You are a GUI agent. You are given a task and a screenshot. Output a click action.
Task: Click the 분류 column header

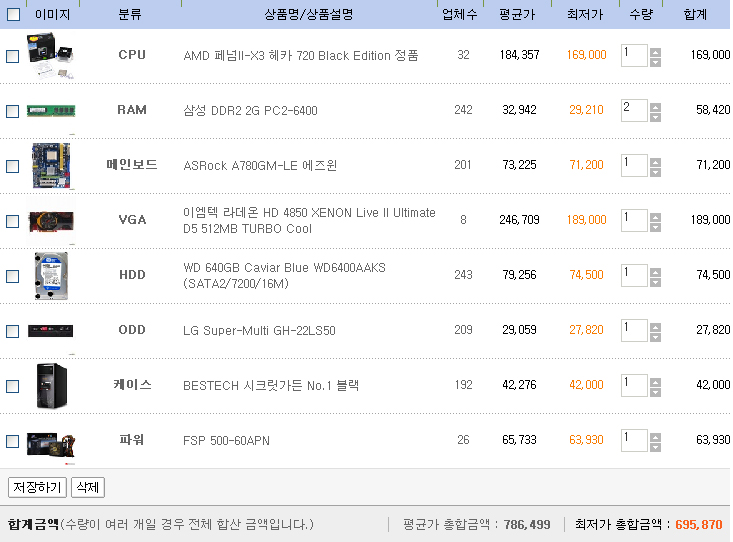[x=130, y=14]
